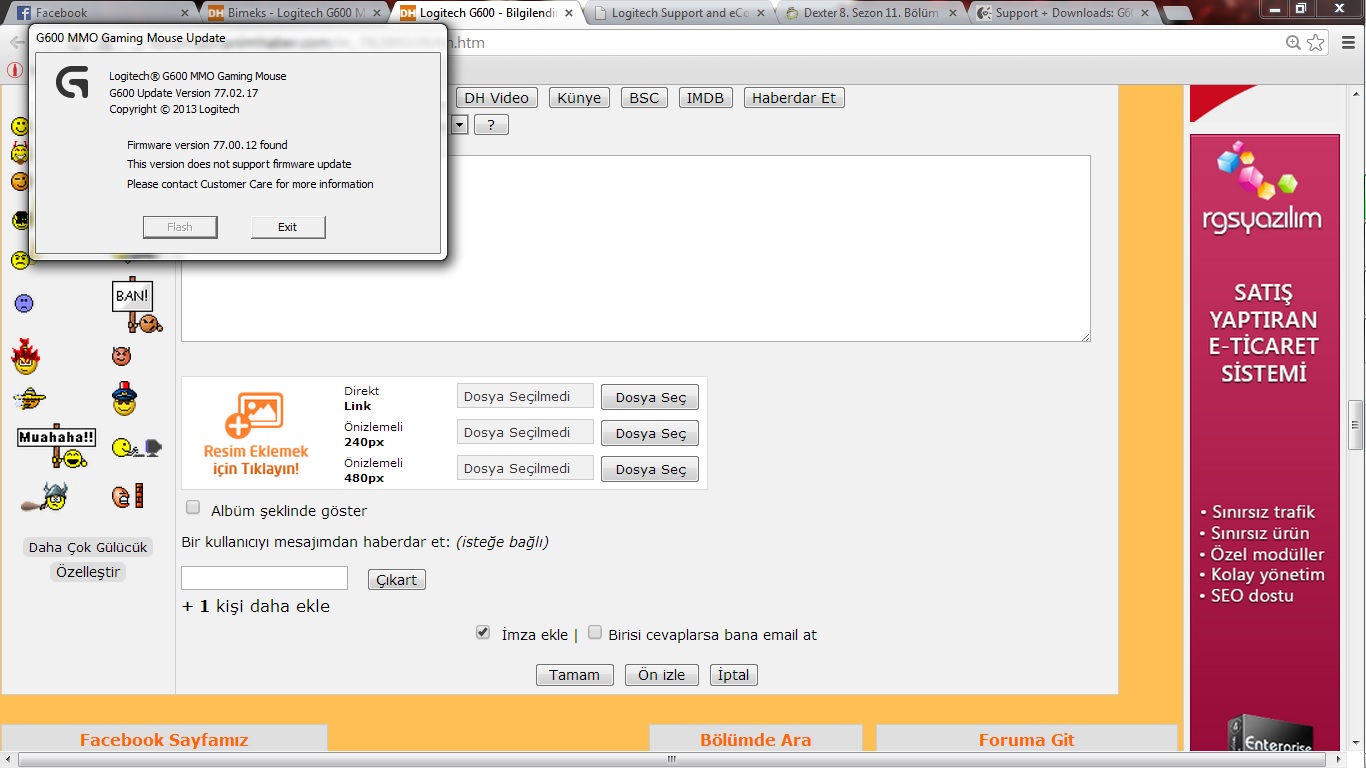Open the Facebook Sayfamız link
The width and height of the screenshot is (1366, 768).
point(164,740)
